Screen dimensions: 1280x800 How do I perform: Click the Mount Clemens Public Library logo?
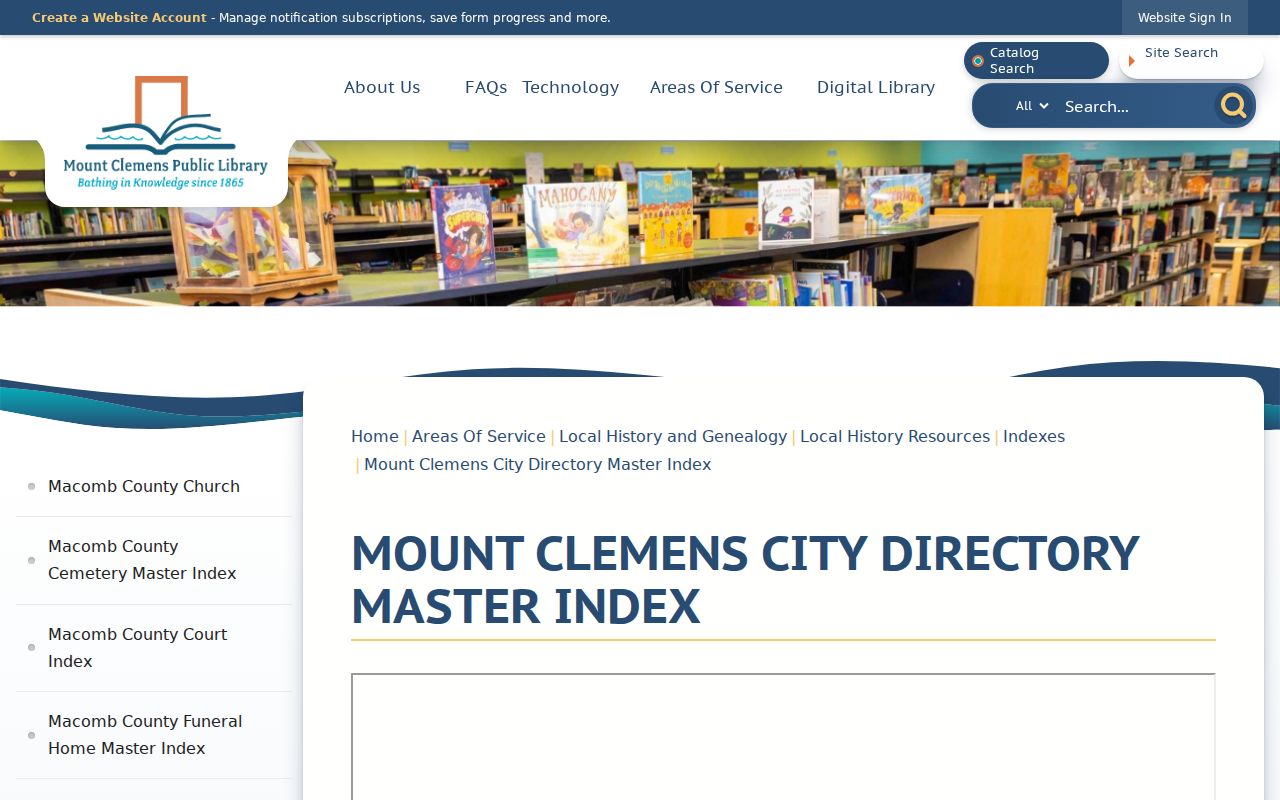(x=166, y=132)
